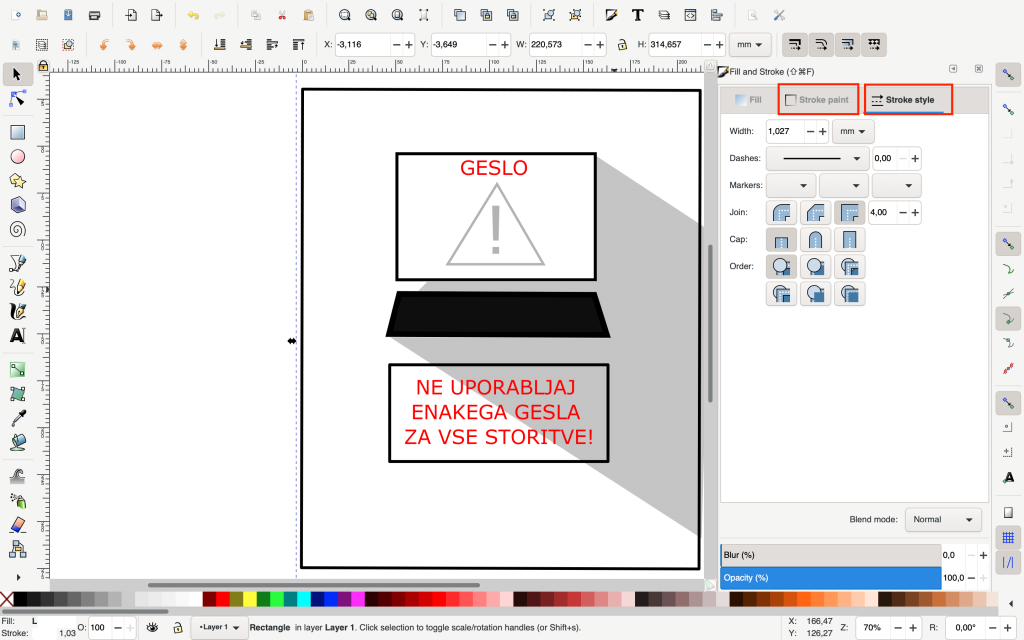Open the end marker dropdown
The height and width of the screenshot is (640, 1024).
point(897,185)
